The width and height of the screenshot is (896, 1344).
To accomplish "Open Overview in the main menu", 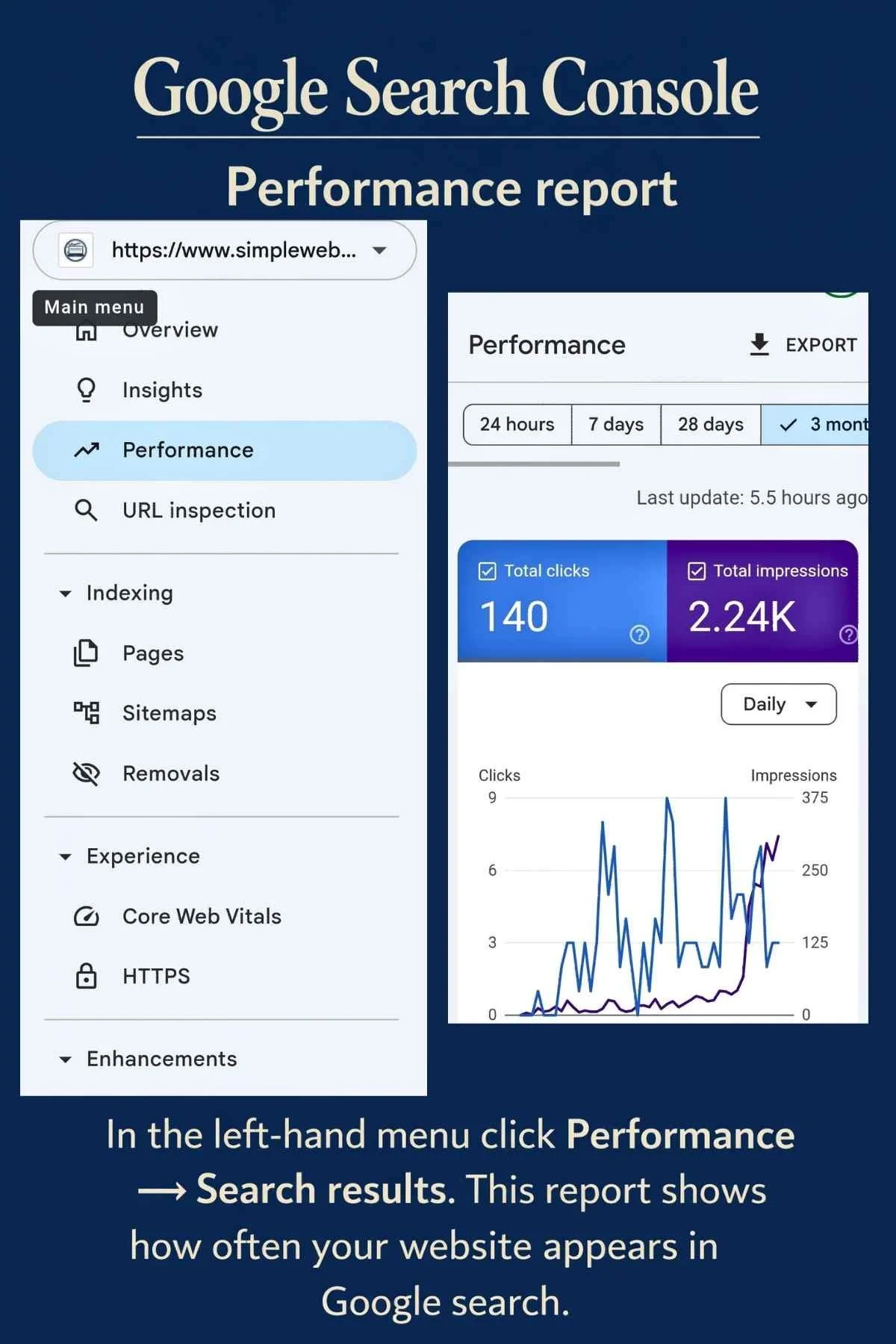I will (170, 330).
